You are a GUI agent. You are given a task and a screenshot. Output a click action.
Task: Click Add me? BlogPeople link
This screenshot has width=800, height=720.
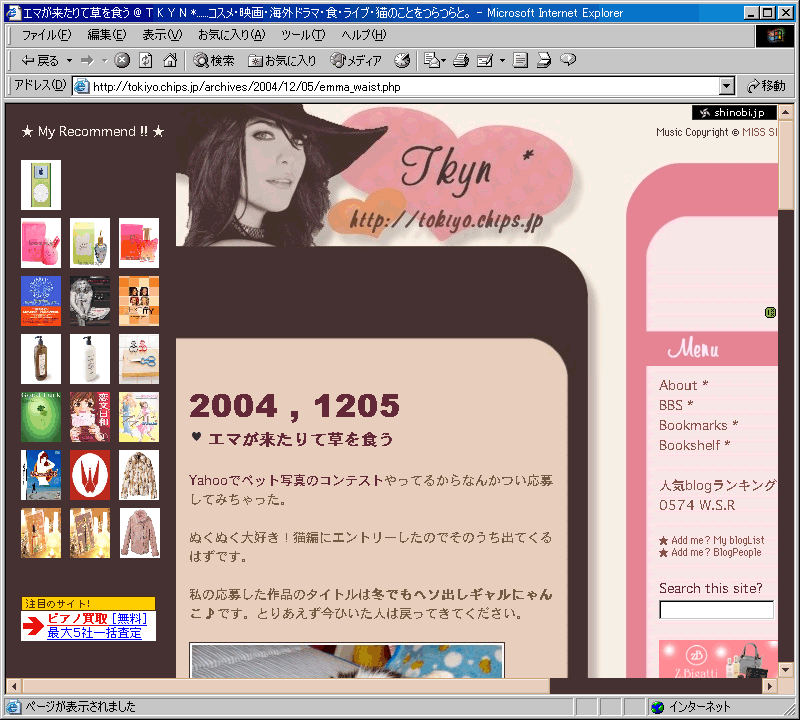click(716, 552)
